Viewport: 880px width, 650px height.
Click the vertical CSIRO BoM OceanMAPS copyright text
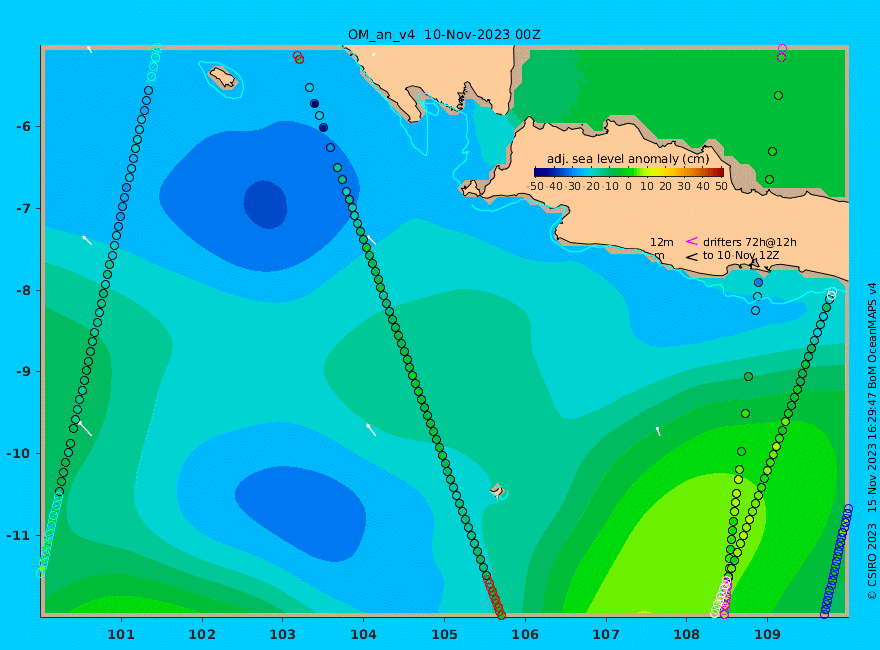click(x=872, y=442)
